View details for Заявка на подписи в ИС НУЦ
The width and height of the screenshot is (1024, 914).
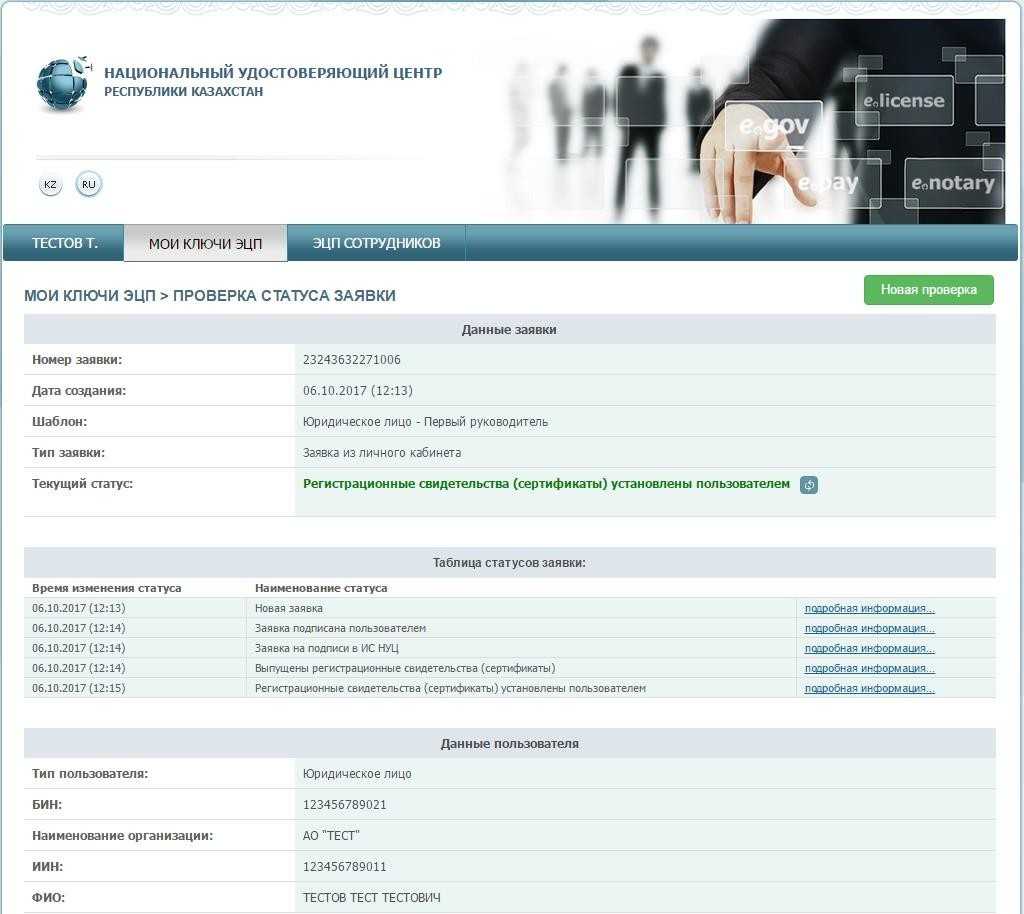pyautogui.click(x=869, y=648)
